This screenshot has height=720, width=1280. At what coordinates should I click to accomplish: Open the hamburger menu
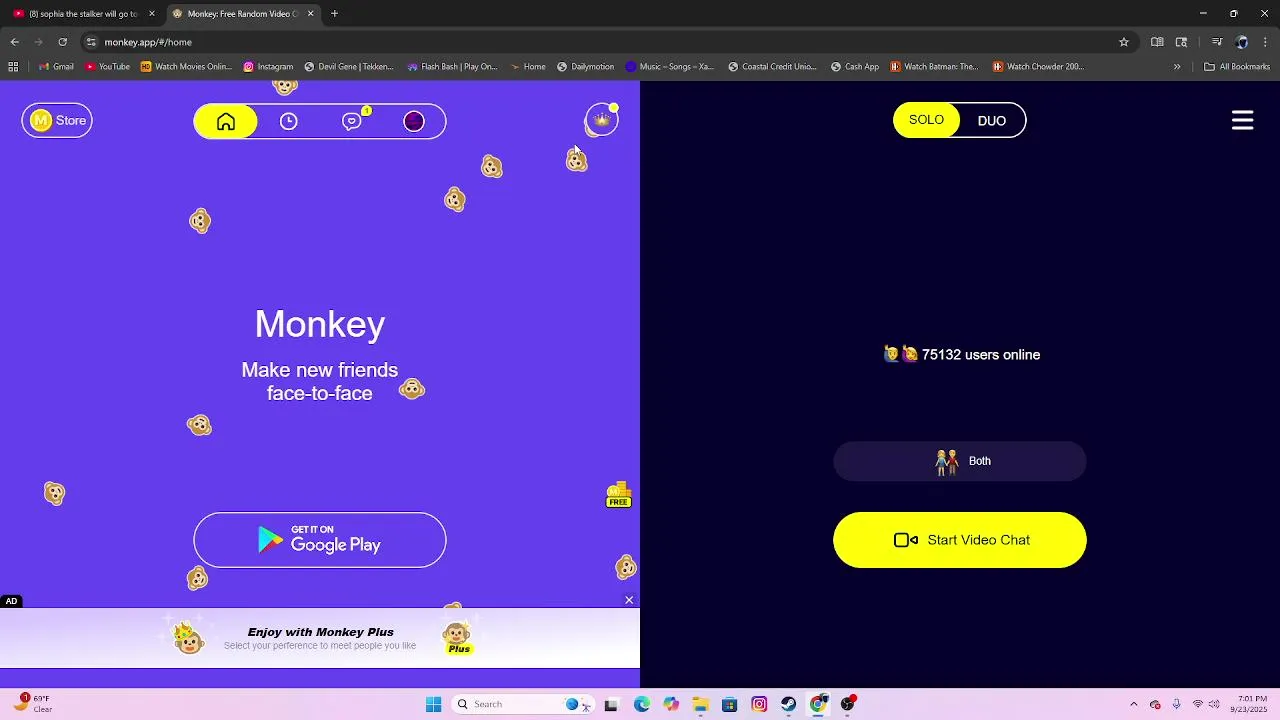[x=1242, y=120]
